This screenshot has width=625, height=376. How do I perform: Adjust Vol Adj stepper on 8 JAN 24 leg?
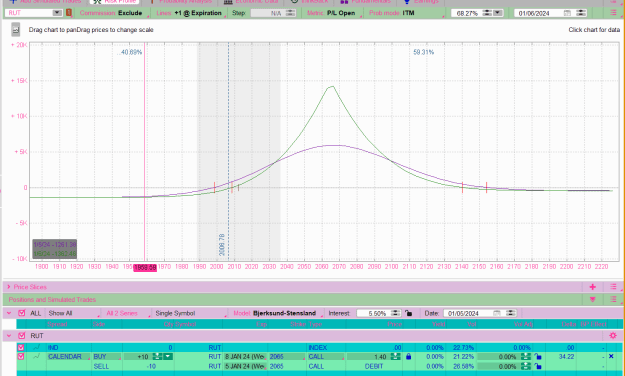[x=526, y=356]
